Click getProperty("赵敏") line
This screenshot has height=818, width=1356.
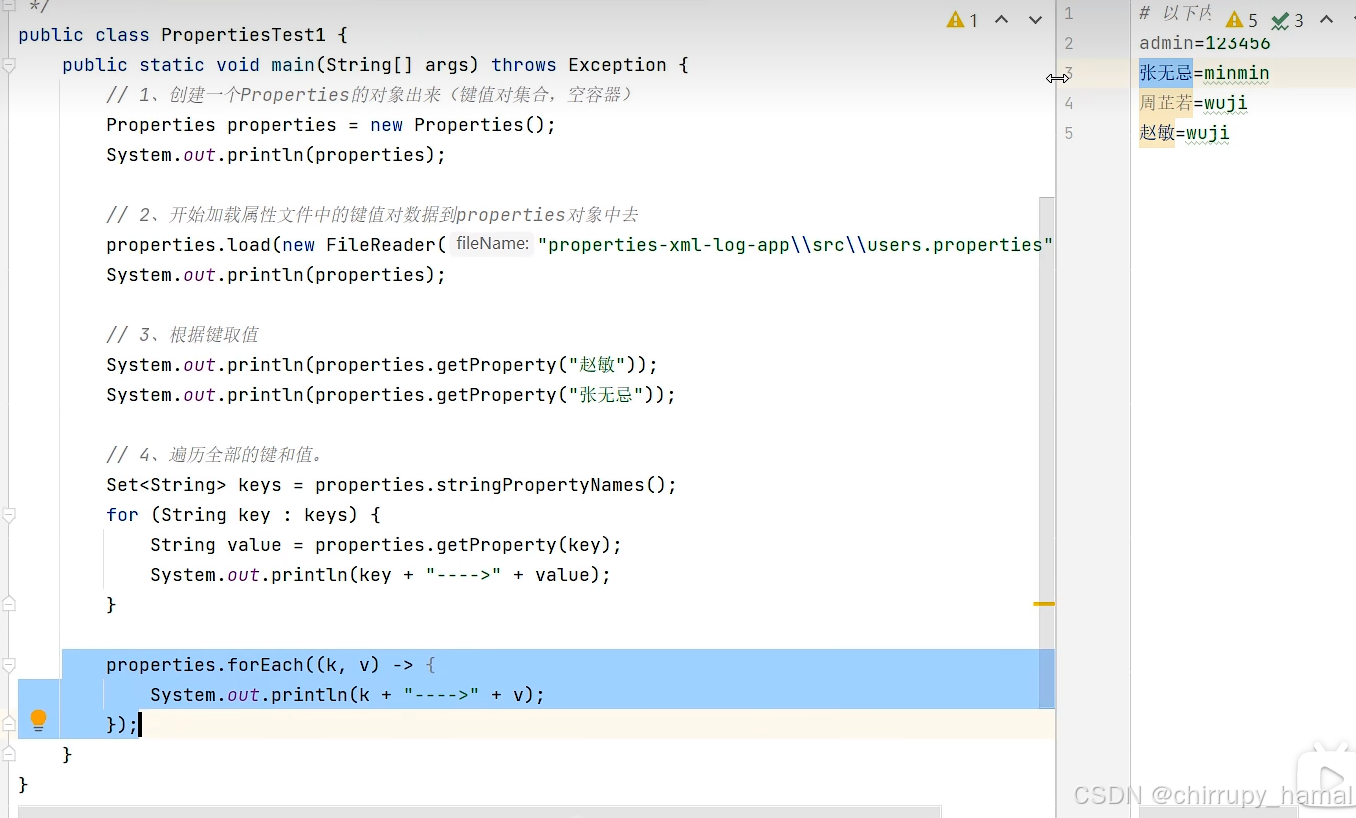(x=382, y=365)
